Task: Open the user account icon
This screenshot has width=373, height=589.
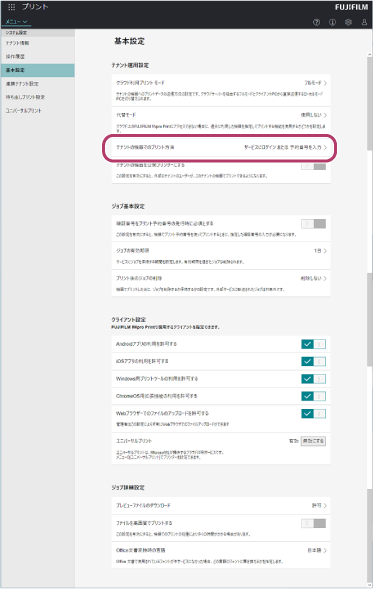Action: coord(364,22)
